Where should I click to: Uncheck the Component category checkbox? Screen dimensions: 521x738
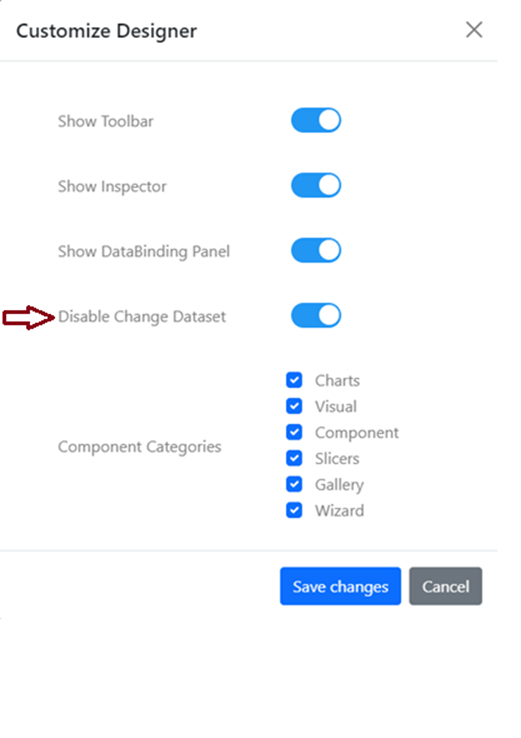294,432
